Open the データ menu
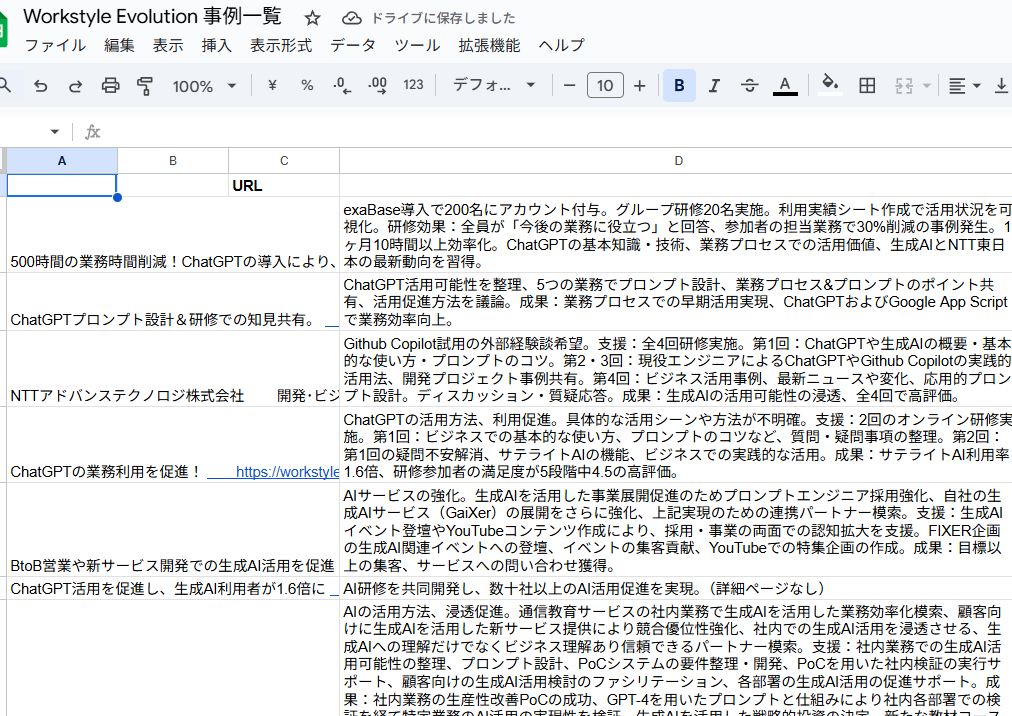The height and width of the screenshot is (716, 1012). [353, 45]
